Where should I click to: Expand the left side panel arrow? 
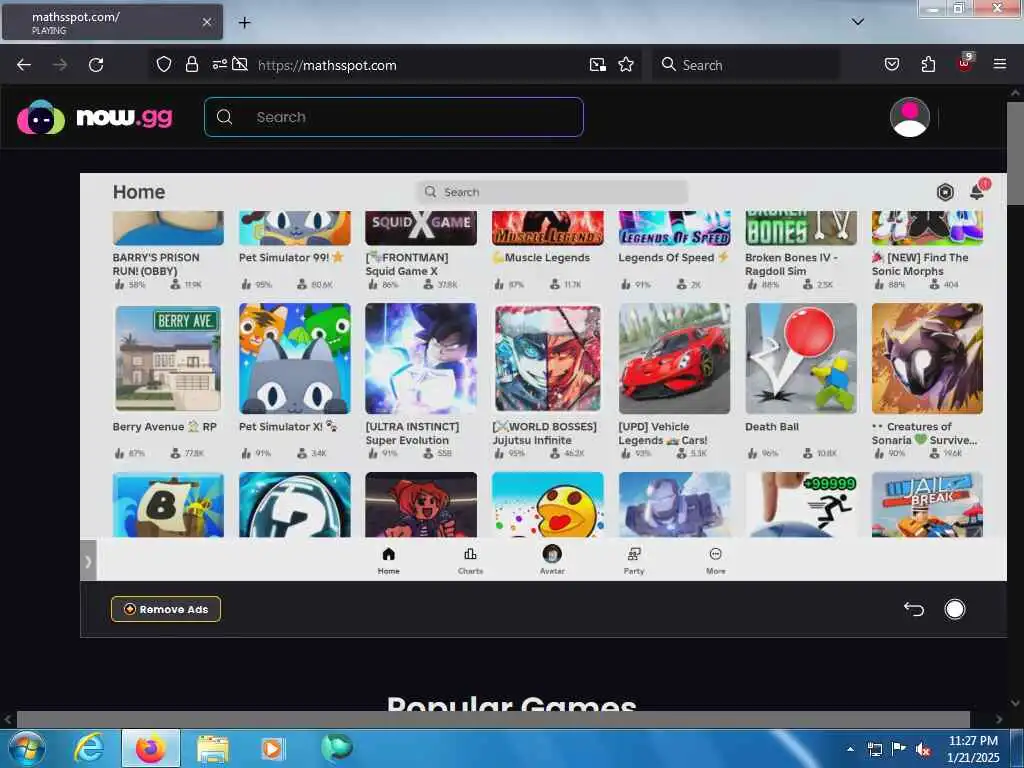88,560
